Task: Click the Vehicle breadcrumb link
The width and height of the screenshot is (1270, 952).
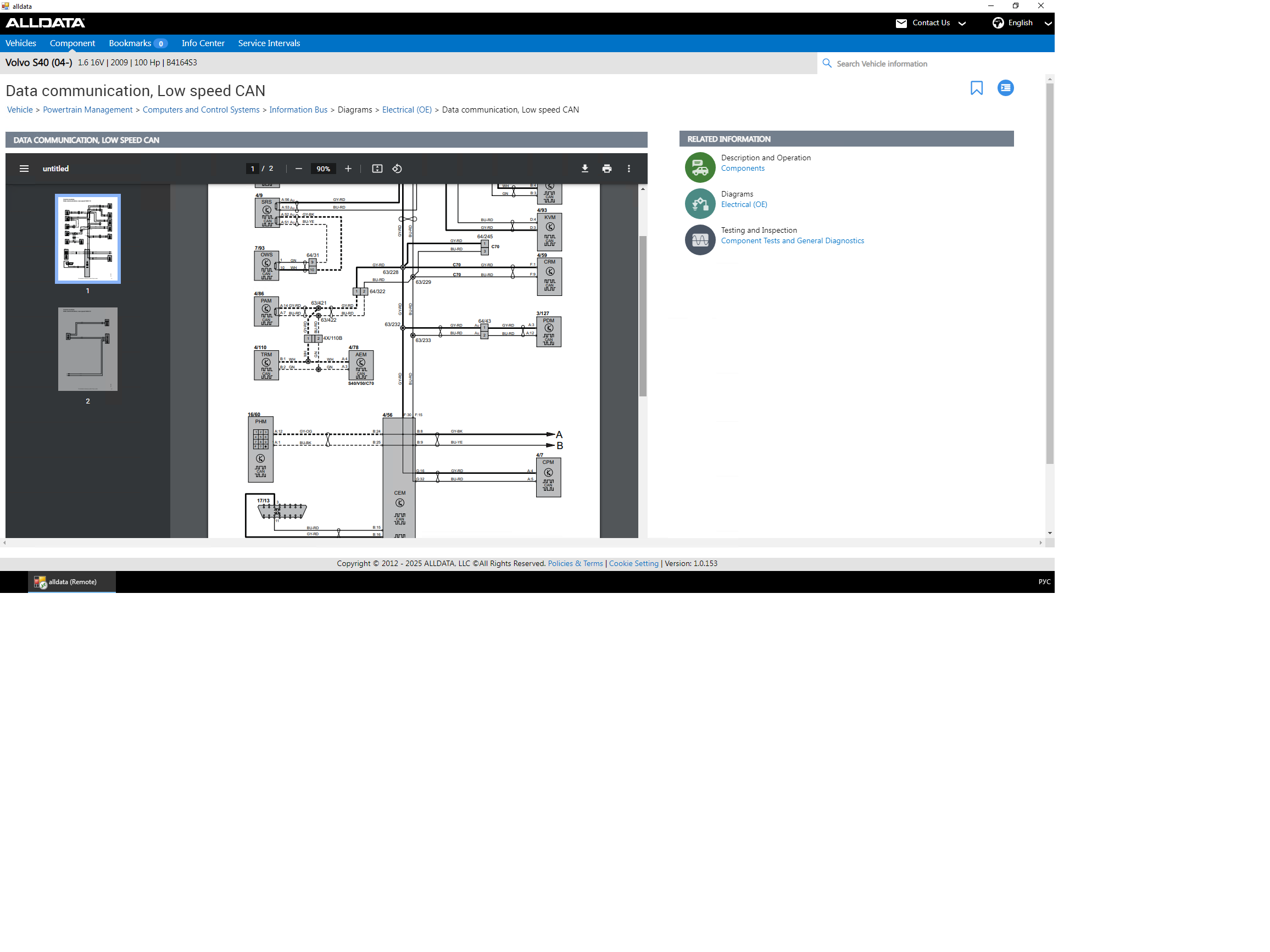Action: tap(20, 110)
